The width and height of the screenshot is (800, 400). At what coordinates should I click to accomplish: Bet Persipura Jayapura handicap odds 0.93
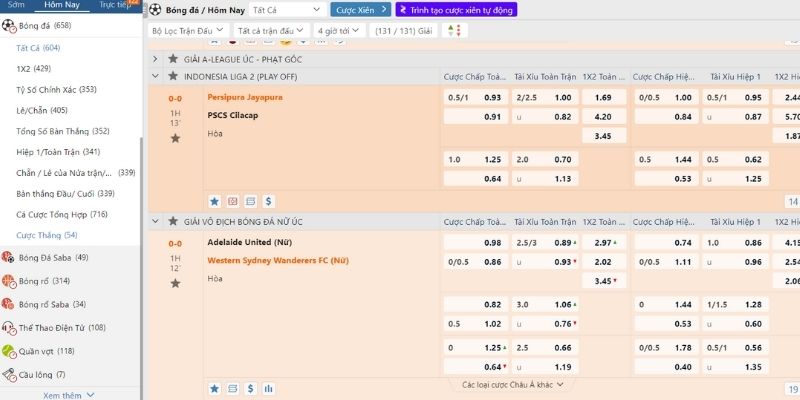point(476,97)
